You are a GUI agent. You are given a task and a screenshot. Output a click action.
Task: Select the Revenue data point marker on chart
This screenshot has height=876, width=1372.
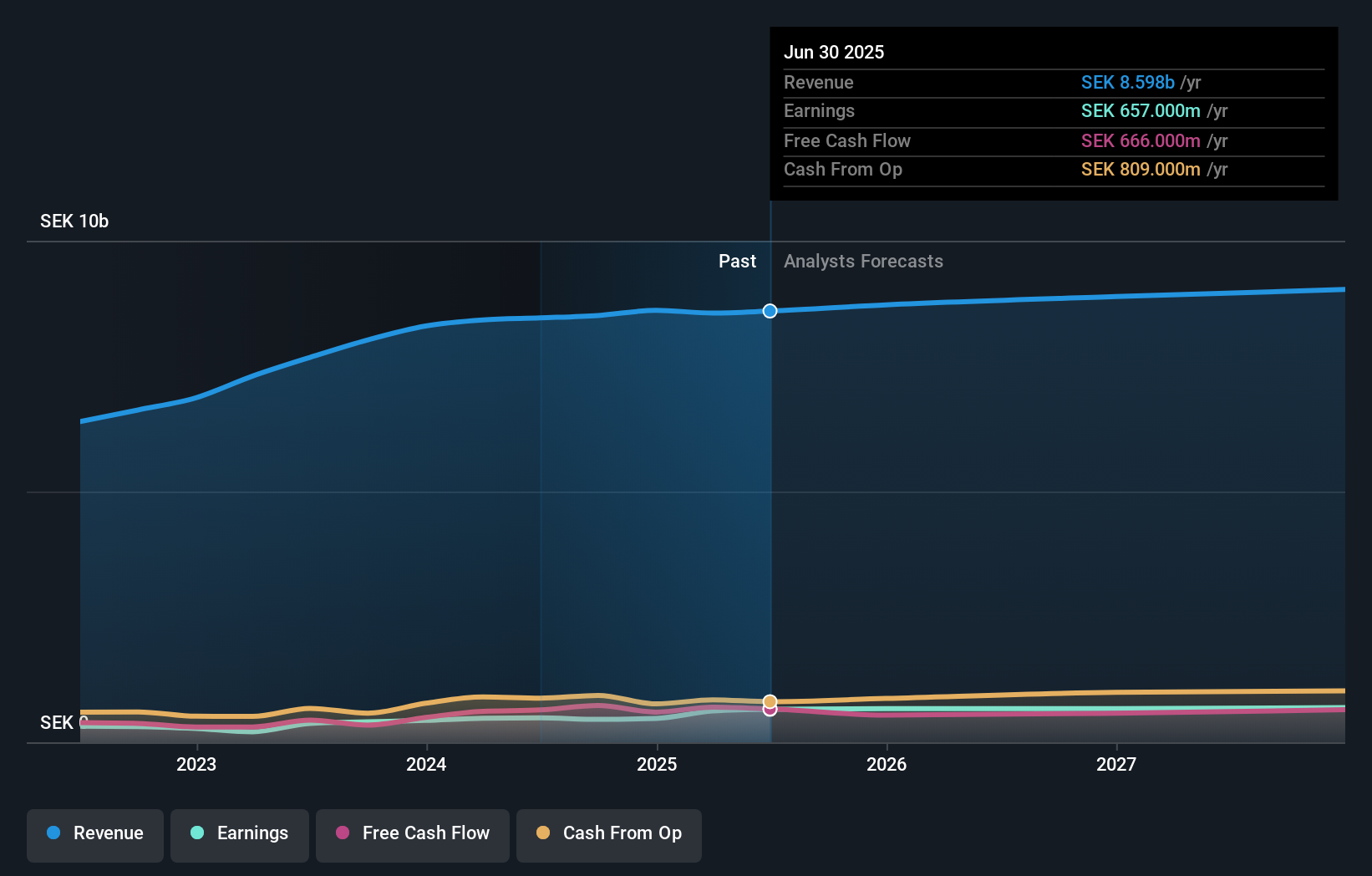click(x=770, y=311)
